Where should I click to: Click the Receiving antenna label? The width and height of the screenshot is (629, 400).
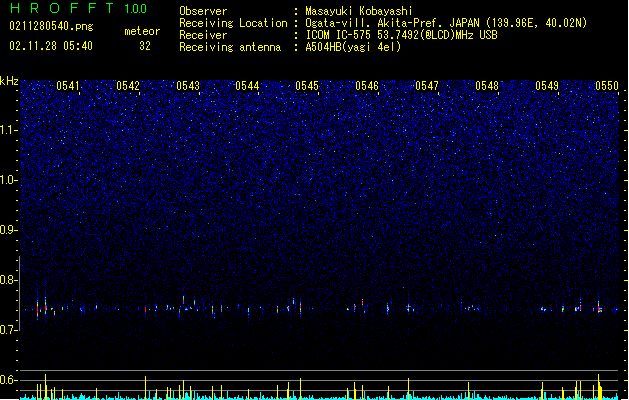(x=230, y=47)
